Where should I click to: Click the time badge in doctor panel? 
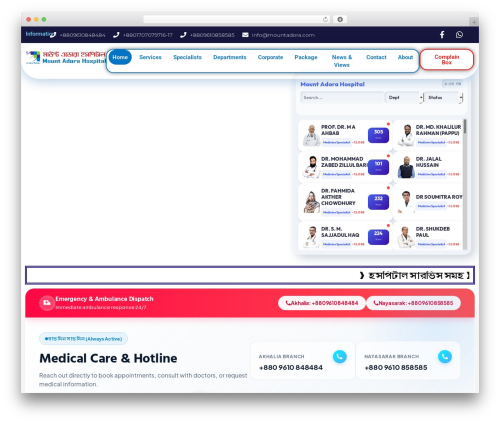[x=453, y=84]
